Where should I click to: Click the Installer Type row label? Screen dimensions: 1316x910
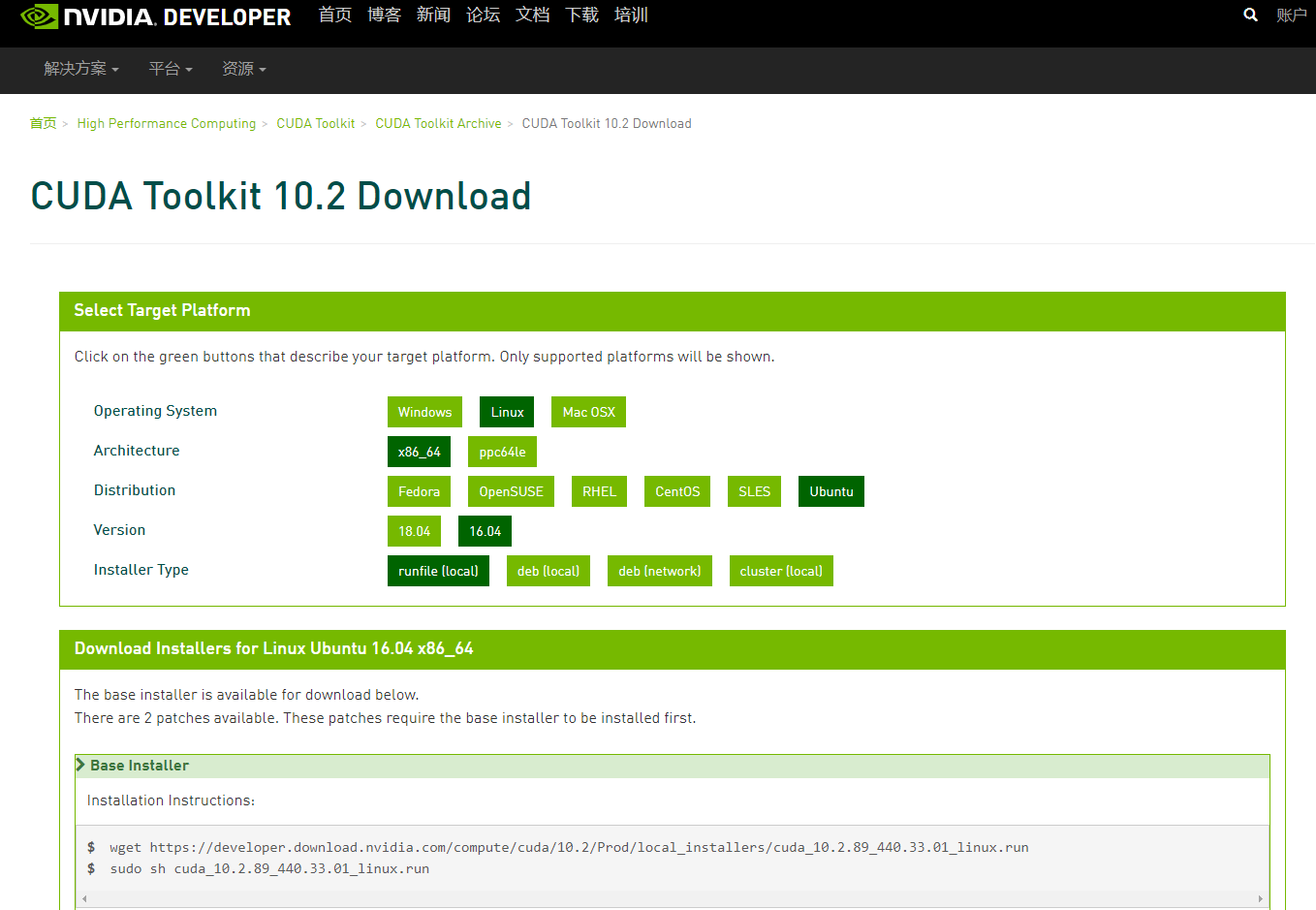coord(141,570)
